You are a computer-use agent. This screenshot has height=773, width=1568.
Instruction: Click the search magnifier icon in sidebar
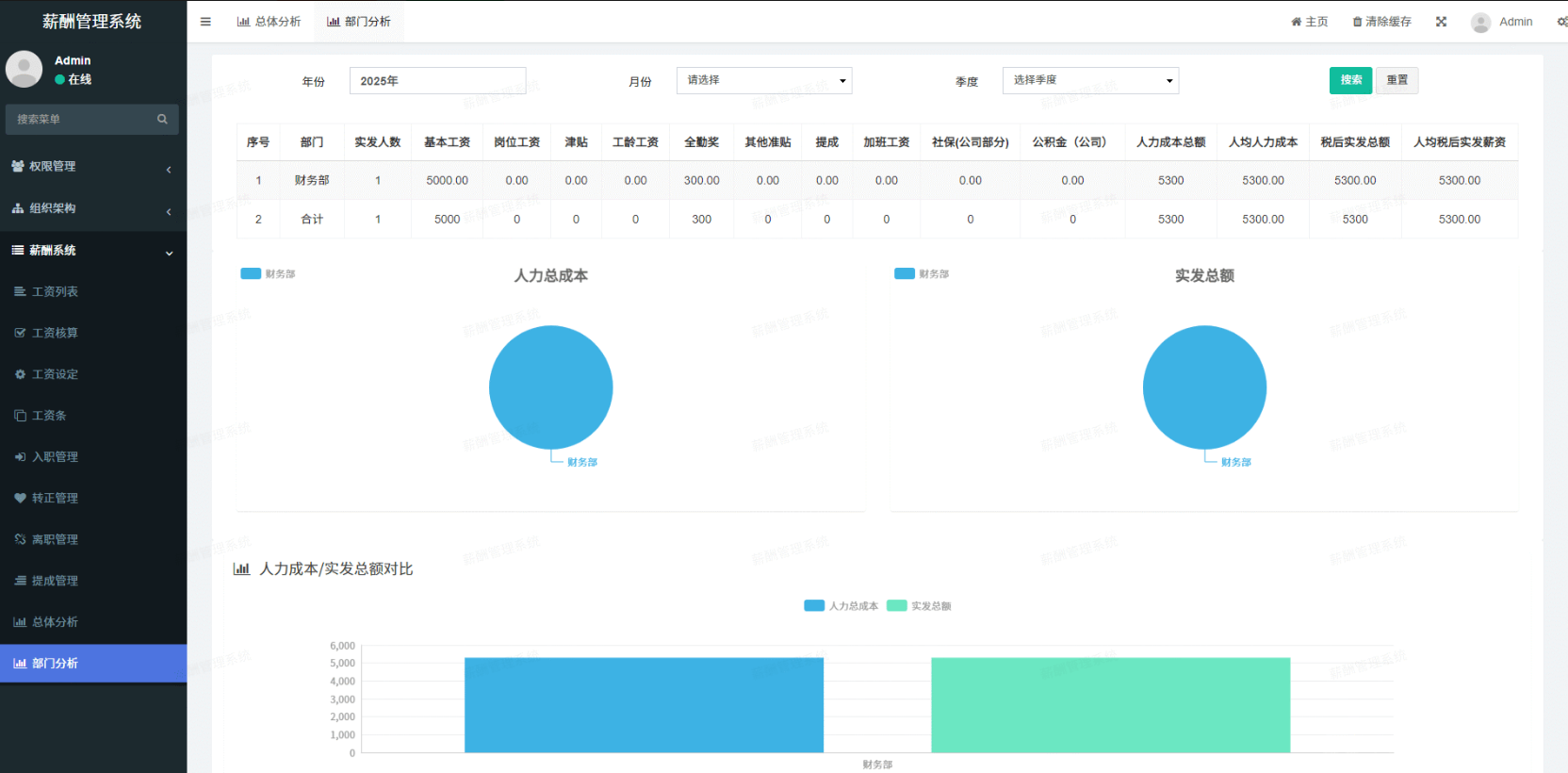162,119
